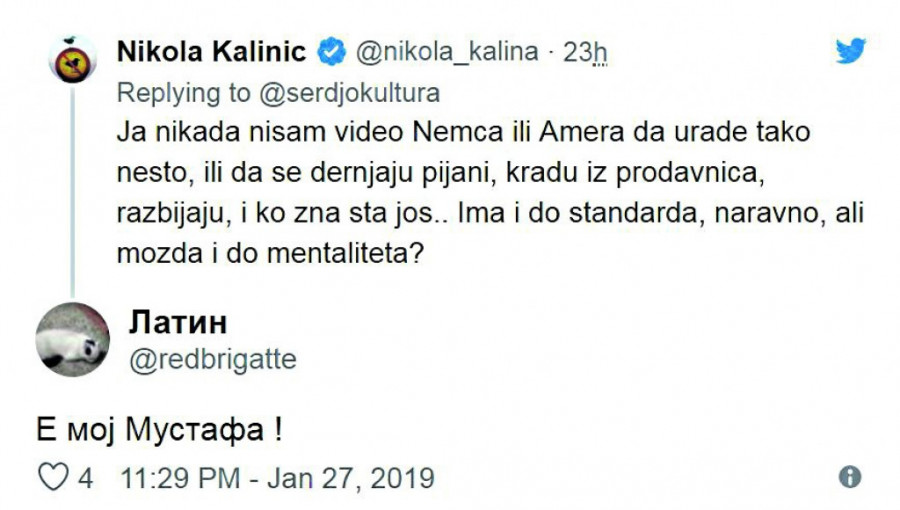
Task: Click the blue verified badge
Action: [x=334, y=51]
